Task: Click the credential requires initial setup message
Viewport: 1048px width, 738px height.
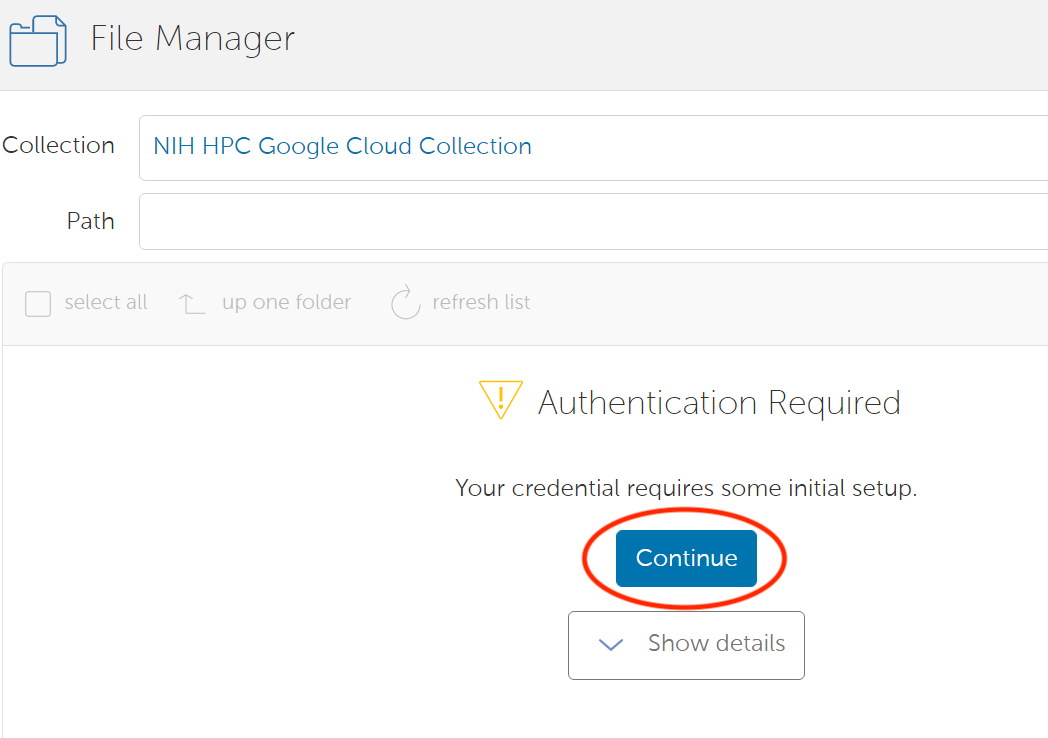Action: 686,489
